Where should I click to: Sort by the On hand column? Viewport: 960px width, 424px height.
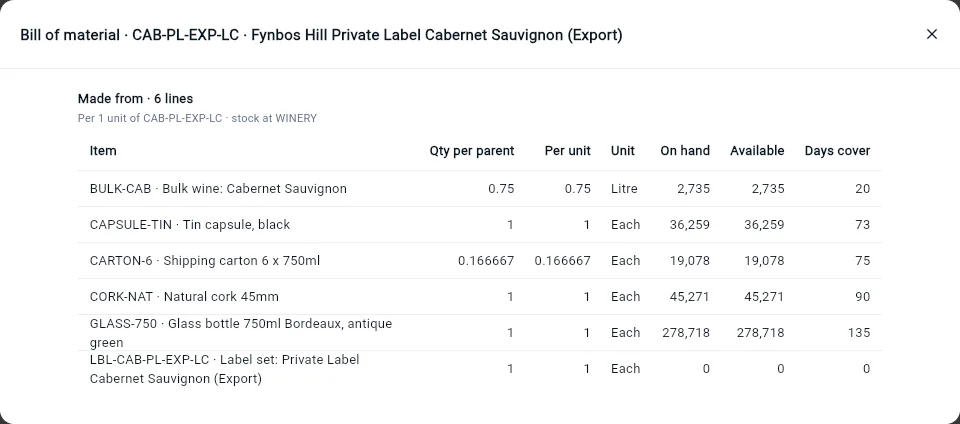(684, 151)
